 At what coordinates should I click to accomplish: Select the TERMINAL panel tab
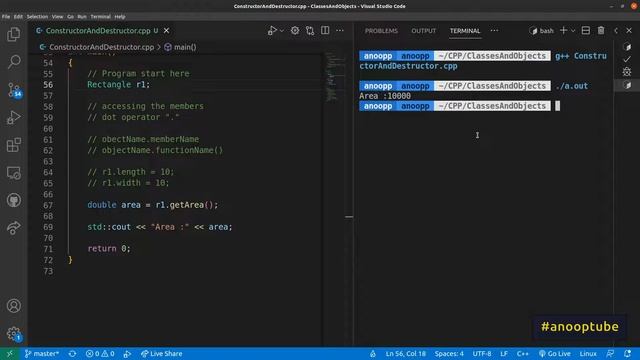[x=465, y=31]
